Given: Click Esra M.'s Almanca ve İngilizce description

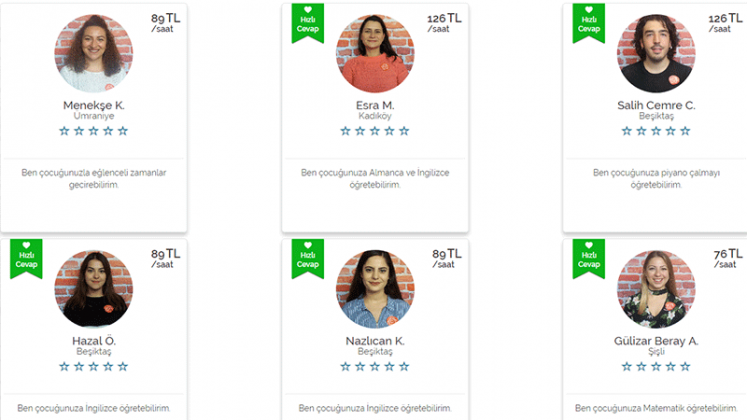Looking at the screenshot, I should coord(375,179).
